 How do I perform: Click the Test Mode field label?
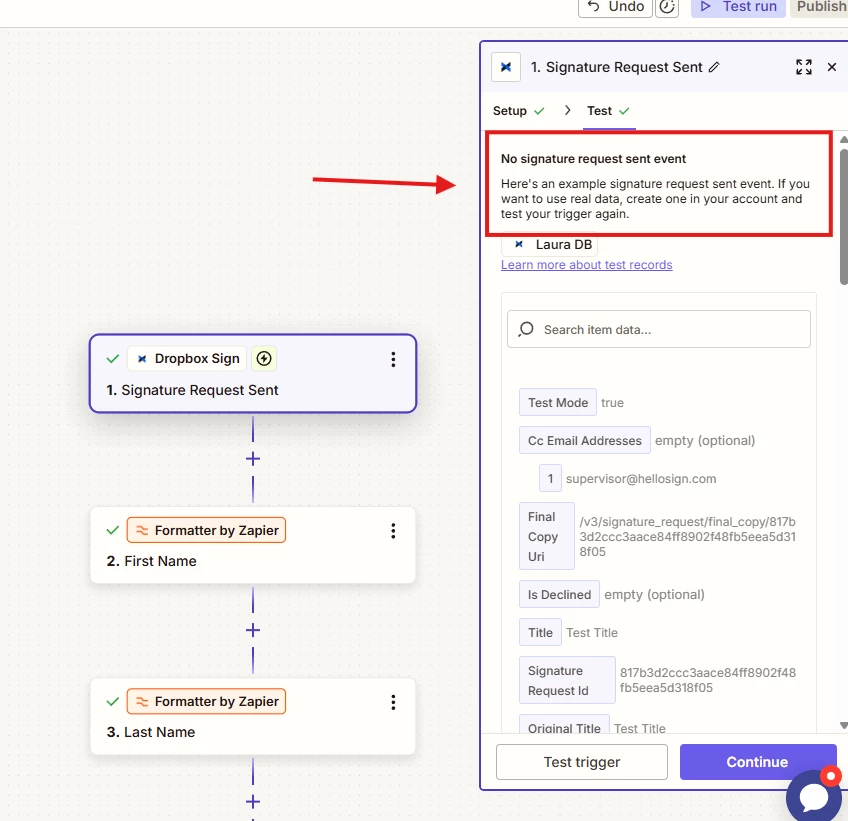558,402
